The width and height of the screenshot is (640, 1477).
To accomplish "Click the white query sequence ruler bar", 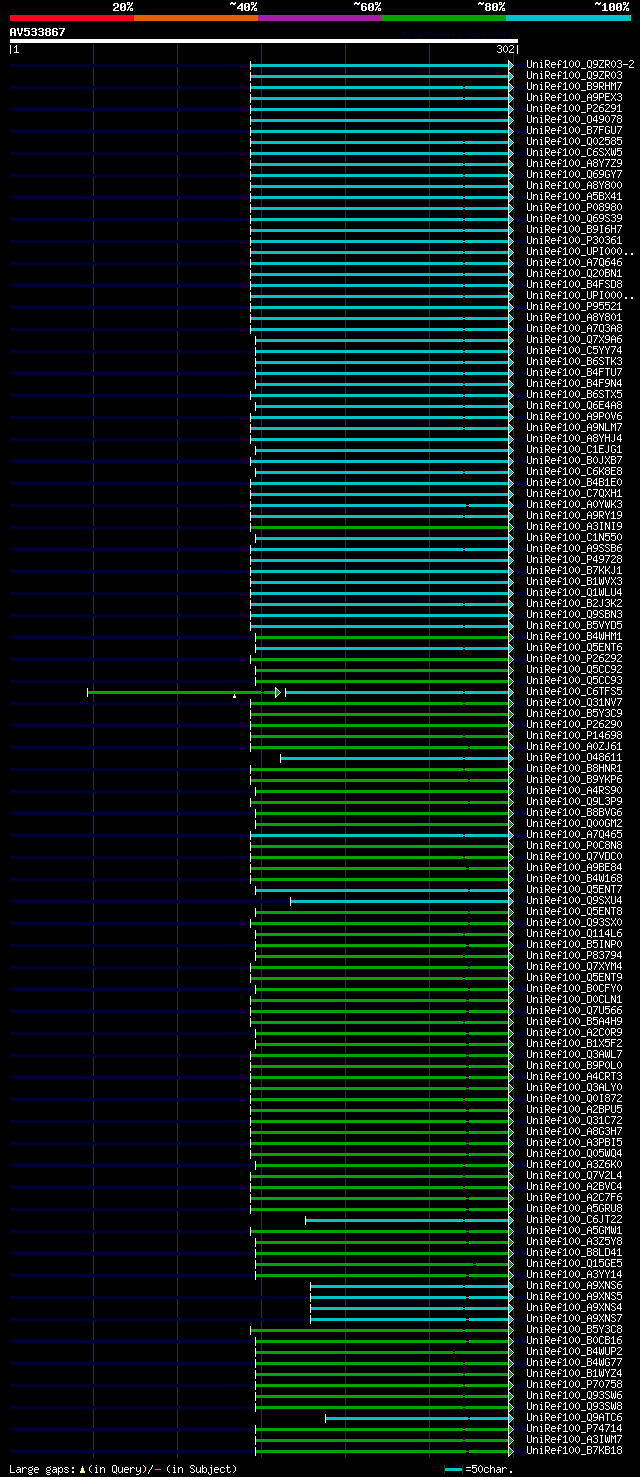I will click(x=264, y=41).
